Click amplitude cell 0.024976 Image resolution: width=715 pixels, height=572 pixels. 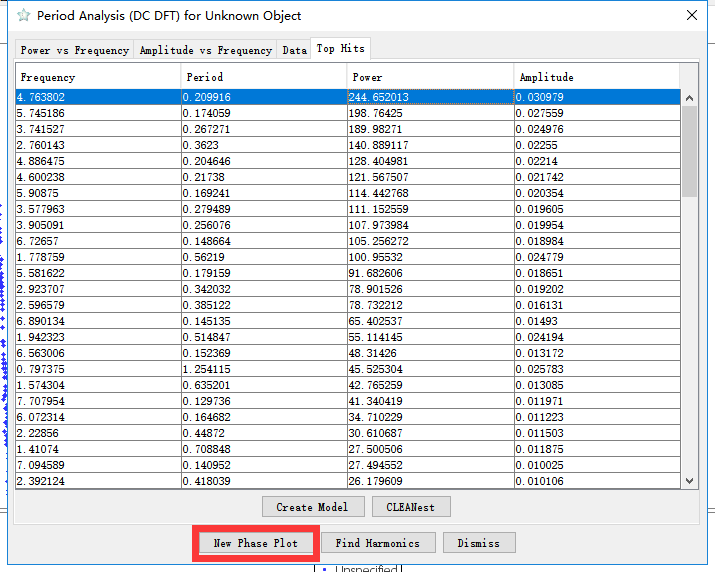coord(597,129)
